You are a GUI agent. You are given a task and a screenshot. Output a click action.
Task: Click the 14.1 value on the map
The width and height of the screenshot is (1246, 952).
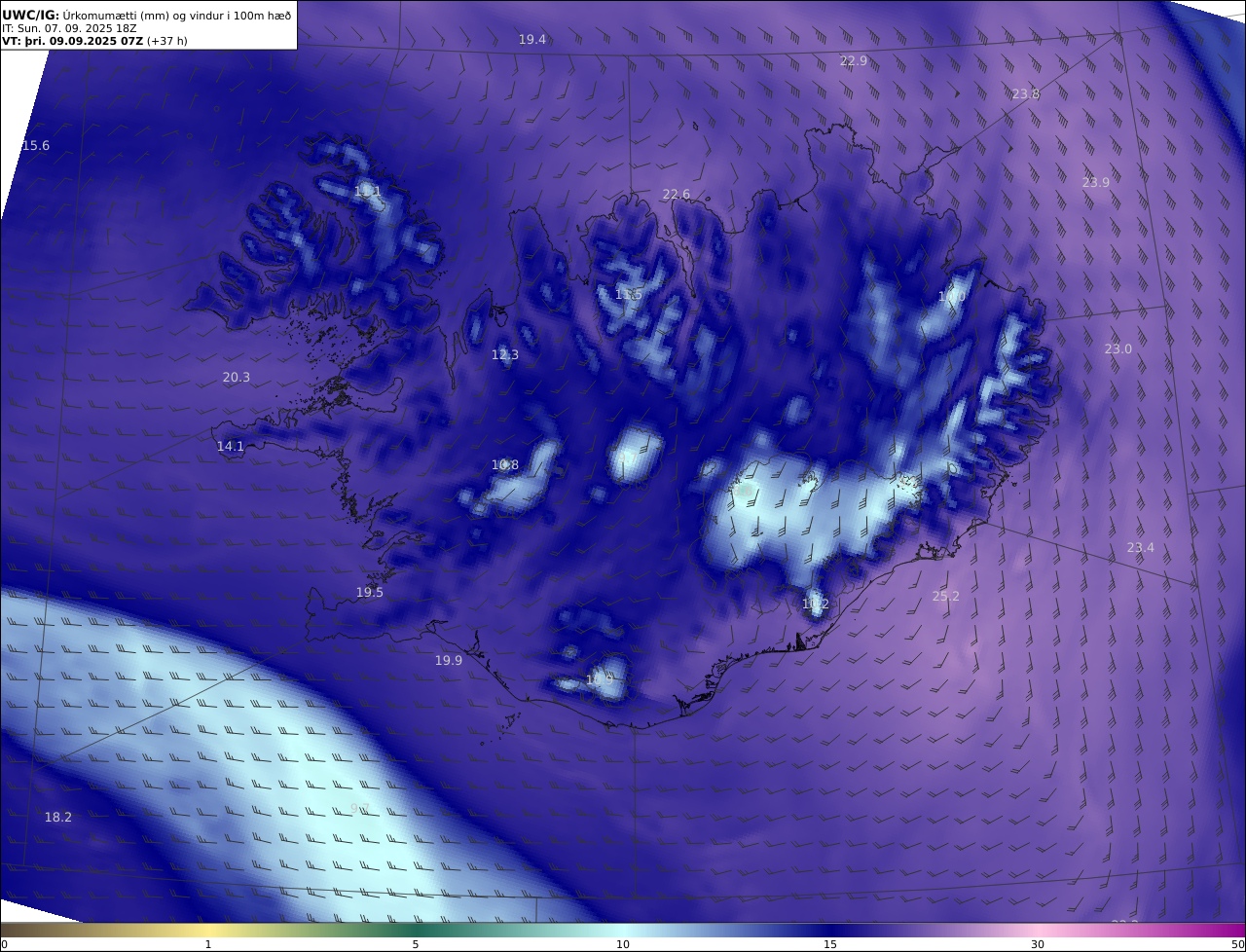[231, 447]
